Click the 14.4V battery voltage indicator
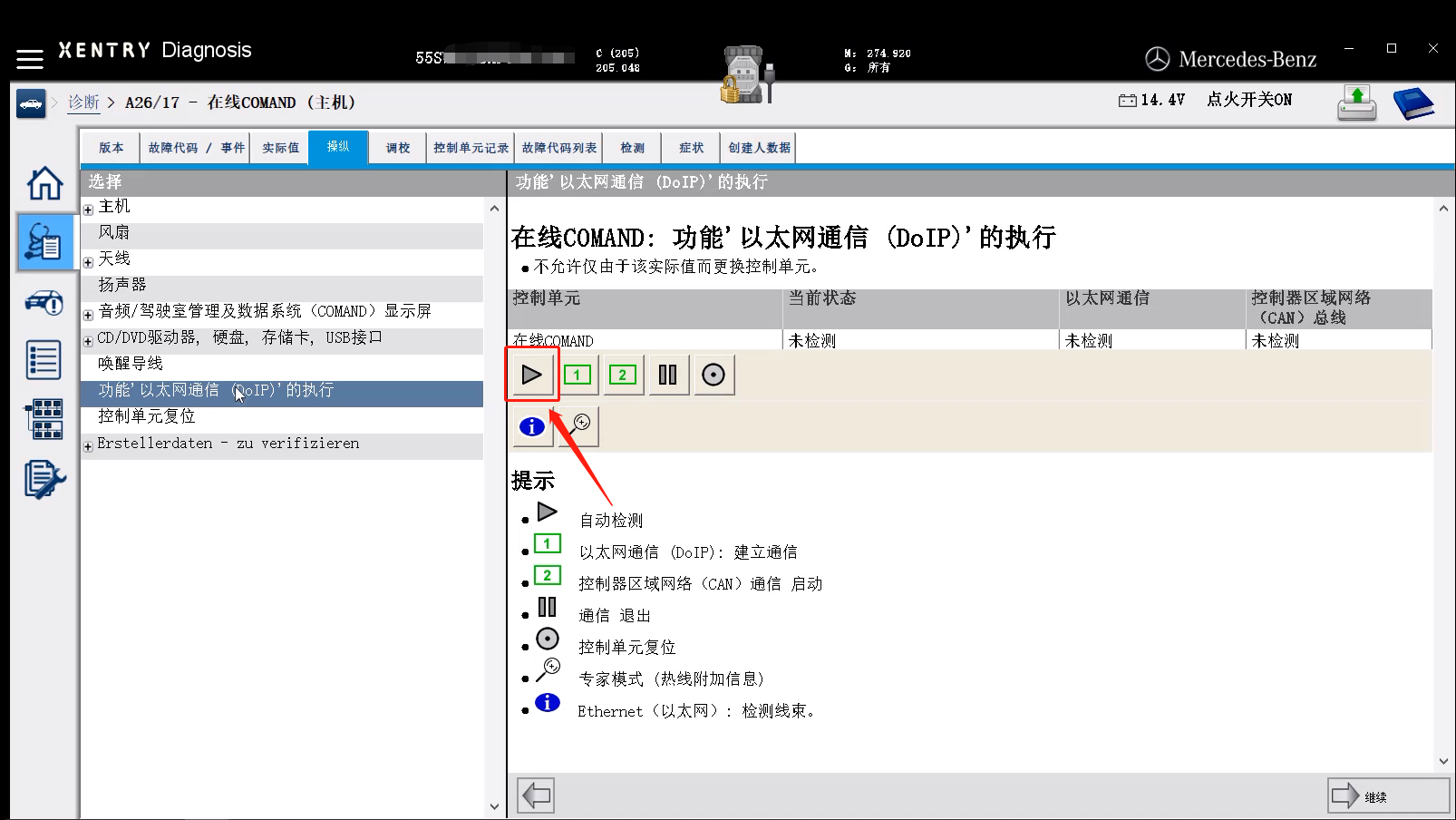The image size is (1456, 820). [1151, 100]
